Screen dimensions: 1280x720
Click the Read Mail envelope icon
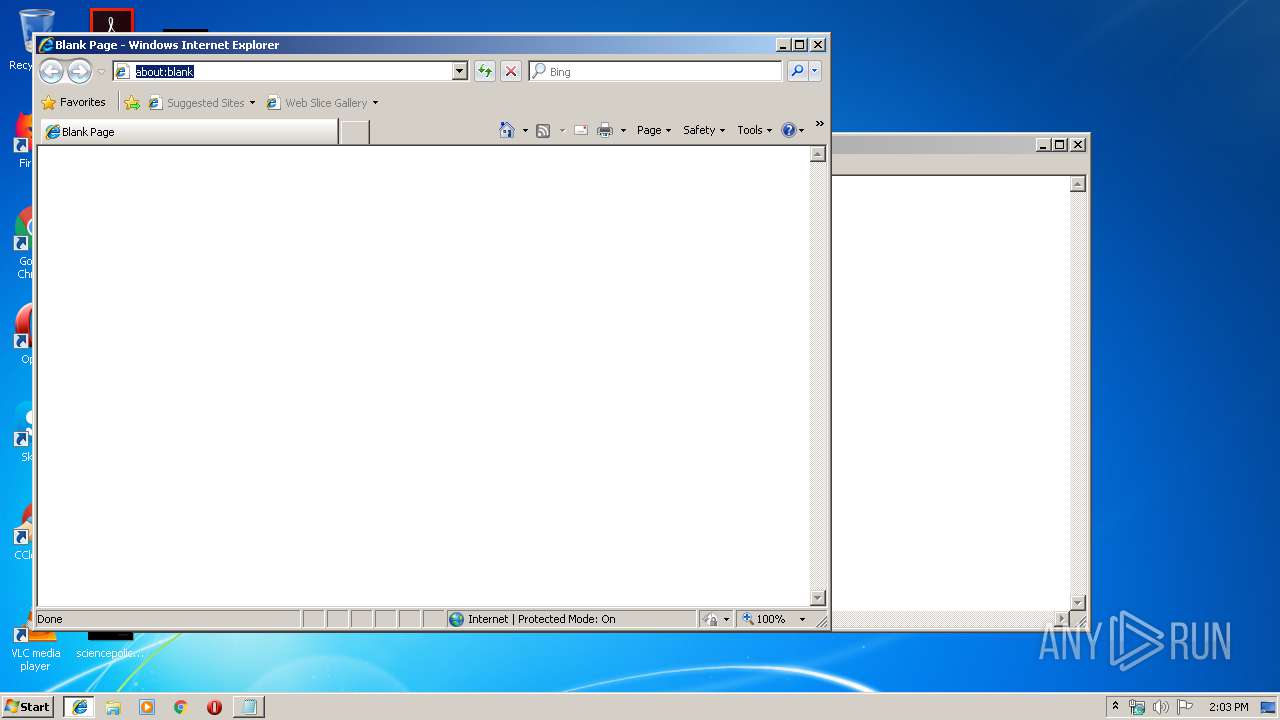(580, 130)
